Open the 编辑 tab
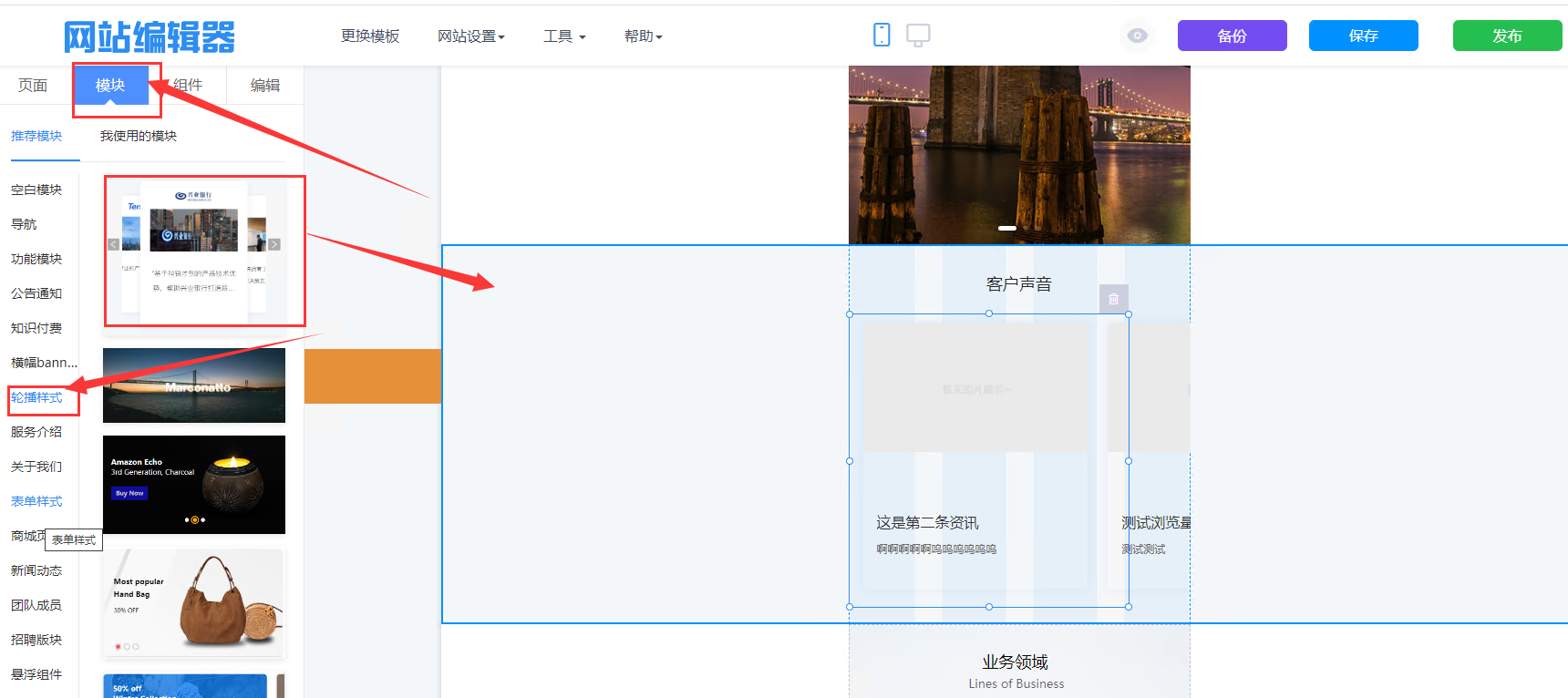Image resolution: width=1568 pixels, height=698 pixels. coord(265,85)
